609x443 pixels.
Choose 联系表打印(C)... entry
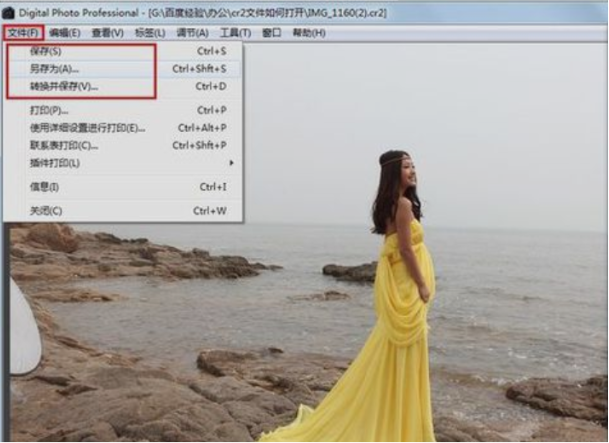click(x=124, y=145)
